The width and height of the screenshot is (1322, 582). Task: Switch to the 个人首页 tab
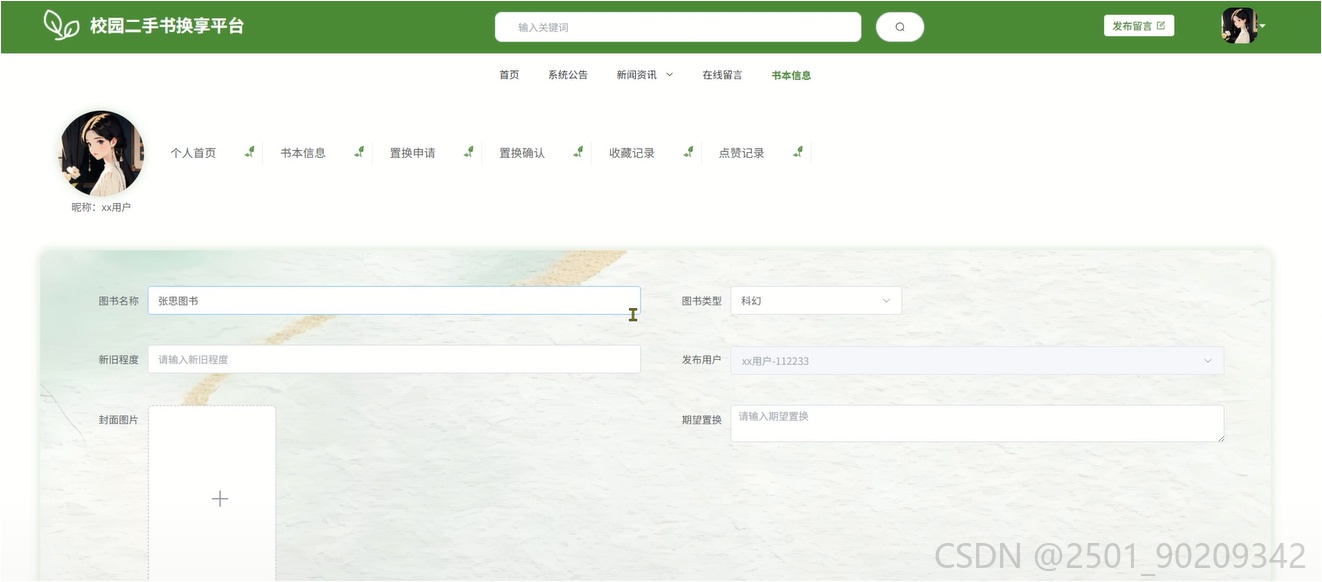(193, 153)
